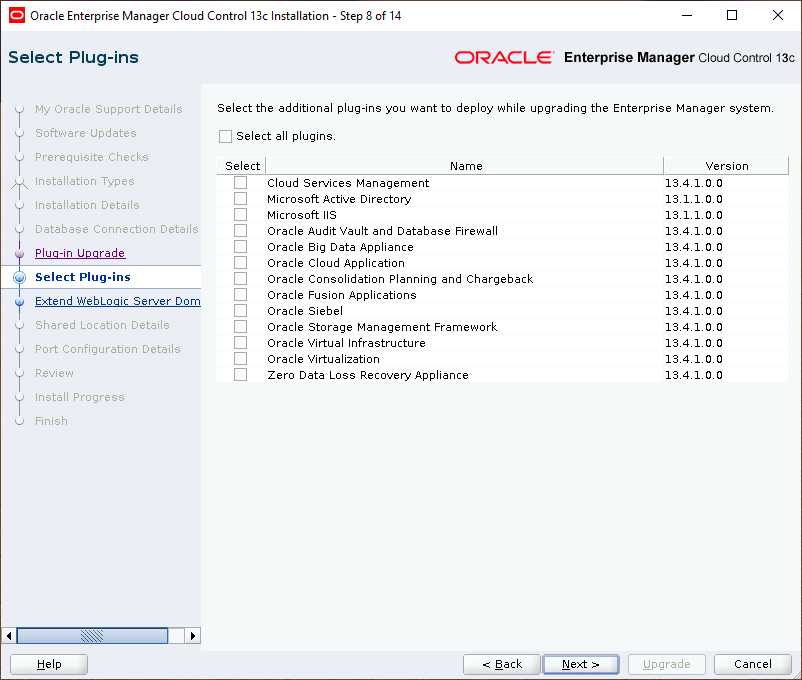Click the Review step label
Screen dimensions: 802x680
point(54,373)
